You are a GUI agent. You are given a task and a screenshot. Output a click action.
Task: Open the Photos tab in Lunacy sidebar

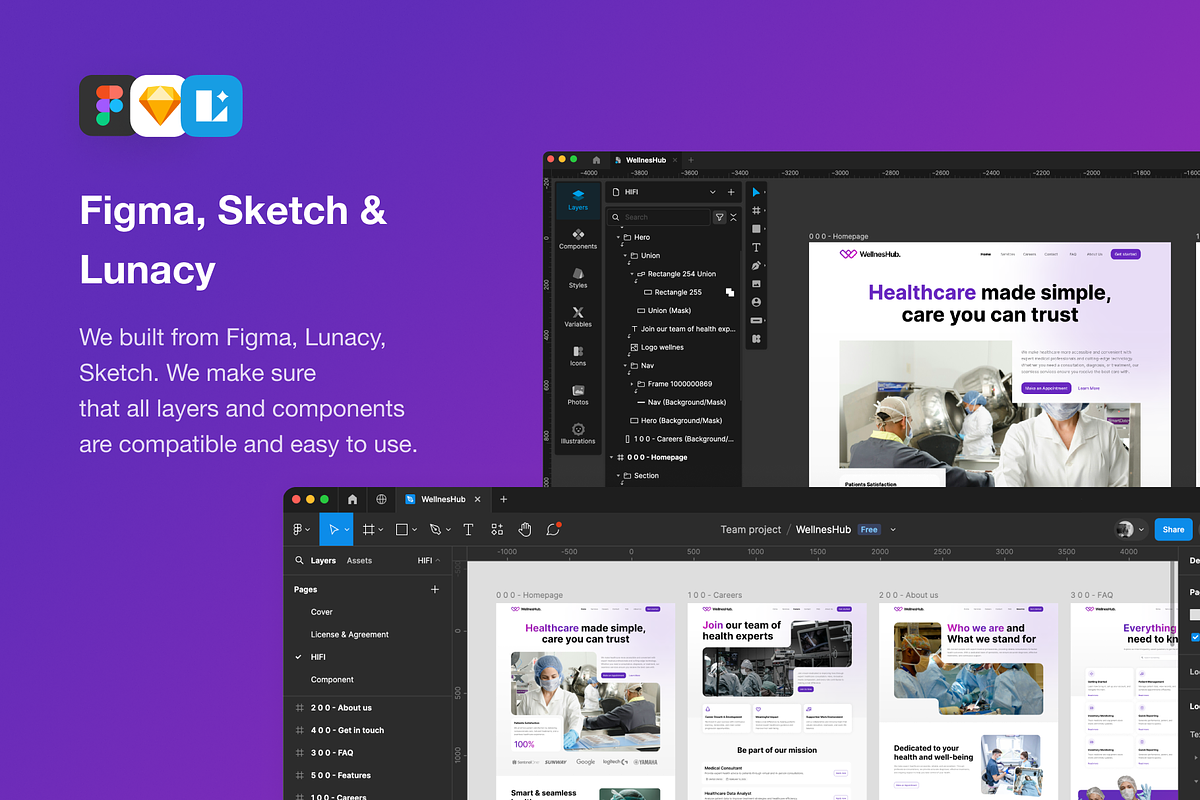point(578,395)
